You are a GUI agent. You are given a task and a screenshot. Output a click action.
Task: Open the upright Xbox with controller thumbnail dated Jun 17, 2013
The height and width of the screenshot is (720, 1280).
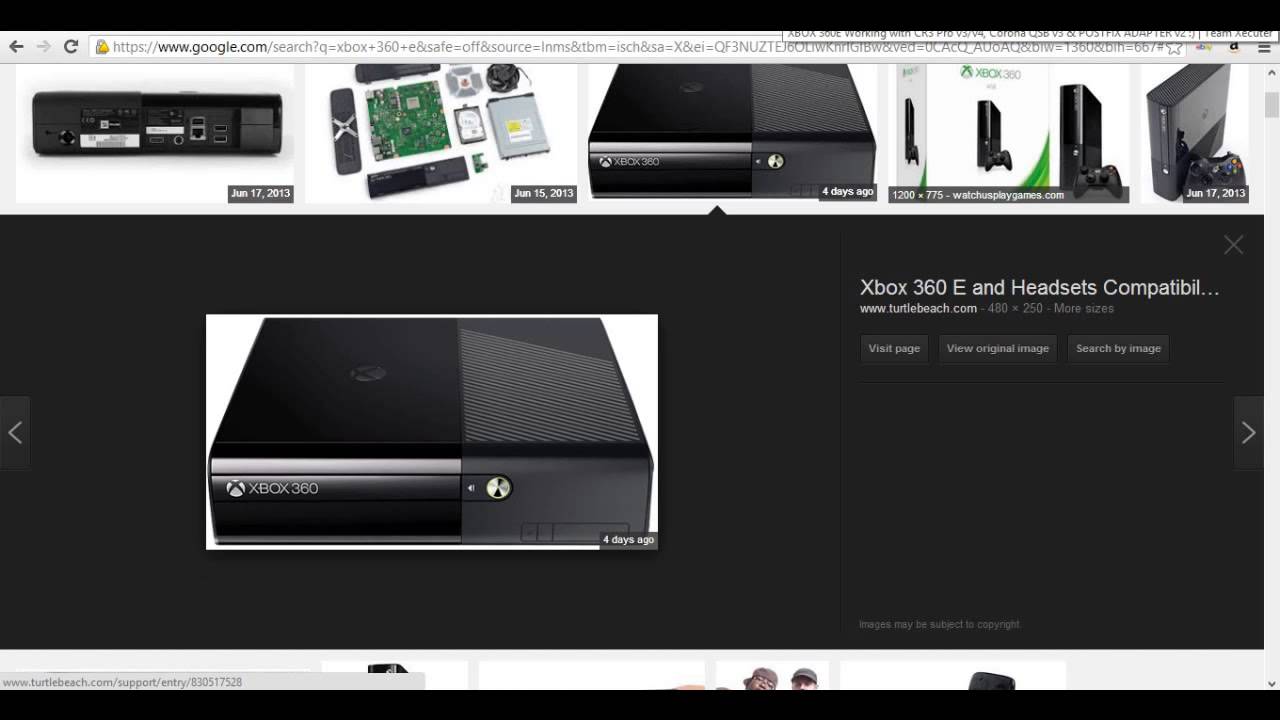click(x=1194, y=133)
